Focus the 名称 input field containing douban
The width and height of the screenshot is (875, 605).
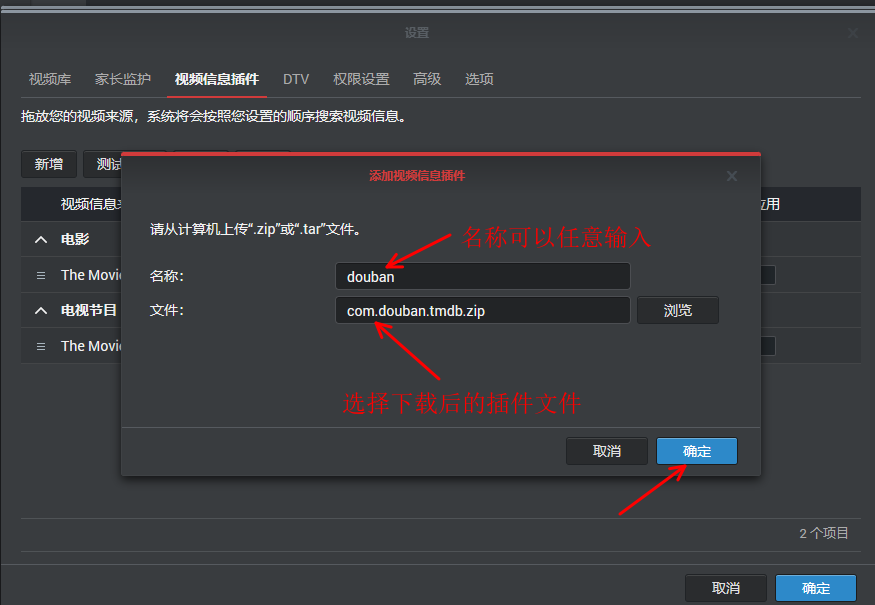[x=483, y=276]
